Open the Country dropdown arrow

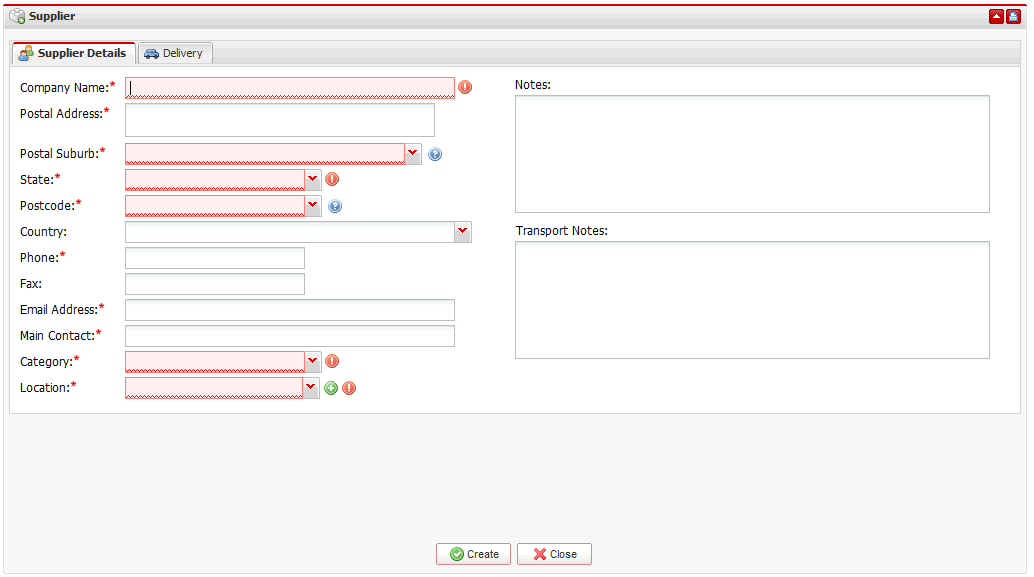pos(462,231)
